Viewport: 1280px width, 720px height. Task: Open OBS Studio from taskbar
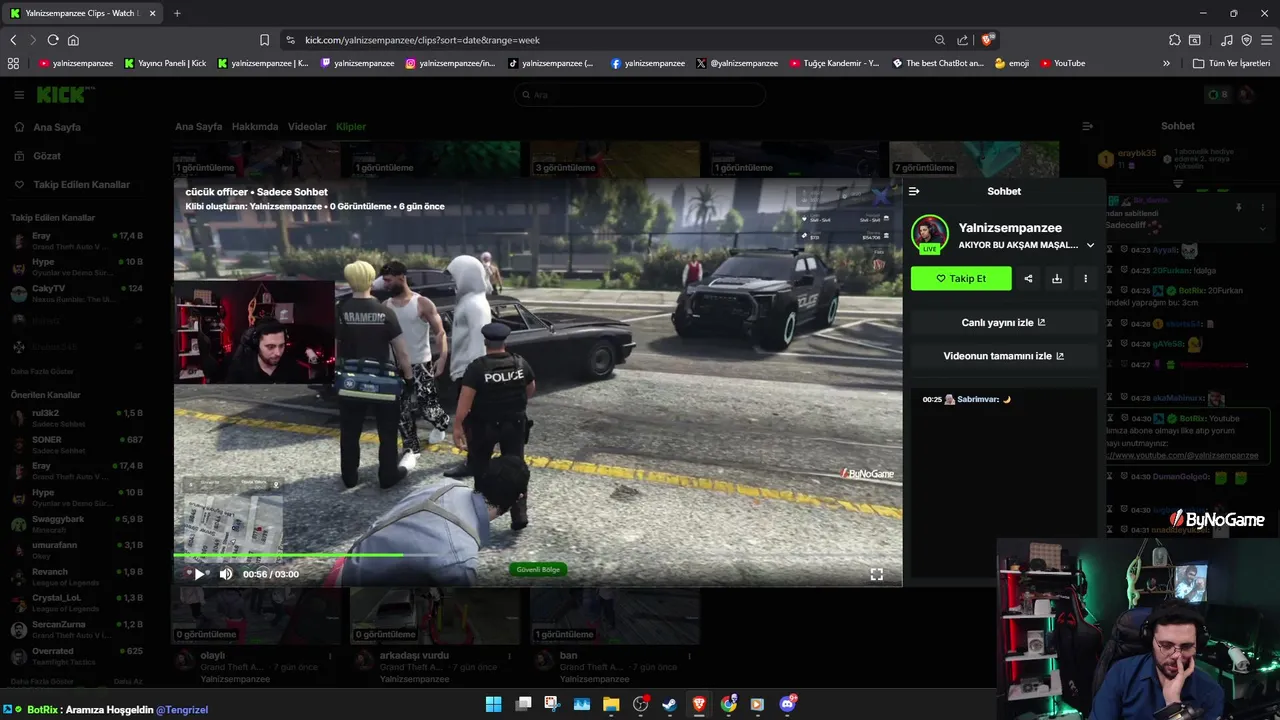(x=641, y=704)
